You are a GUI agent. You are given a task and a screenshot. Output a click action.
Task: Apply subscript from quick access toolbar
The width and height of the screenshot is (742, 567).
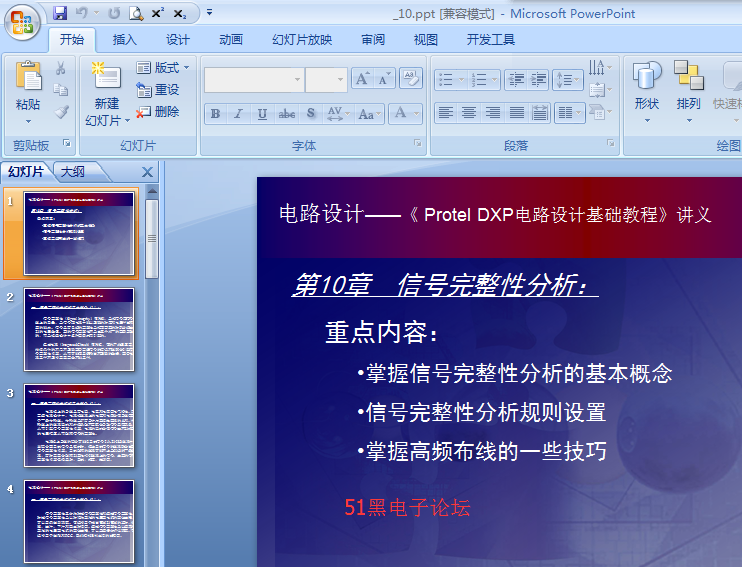(x=180, y=14)
